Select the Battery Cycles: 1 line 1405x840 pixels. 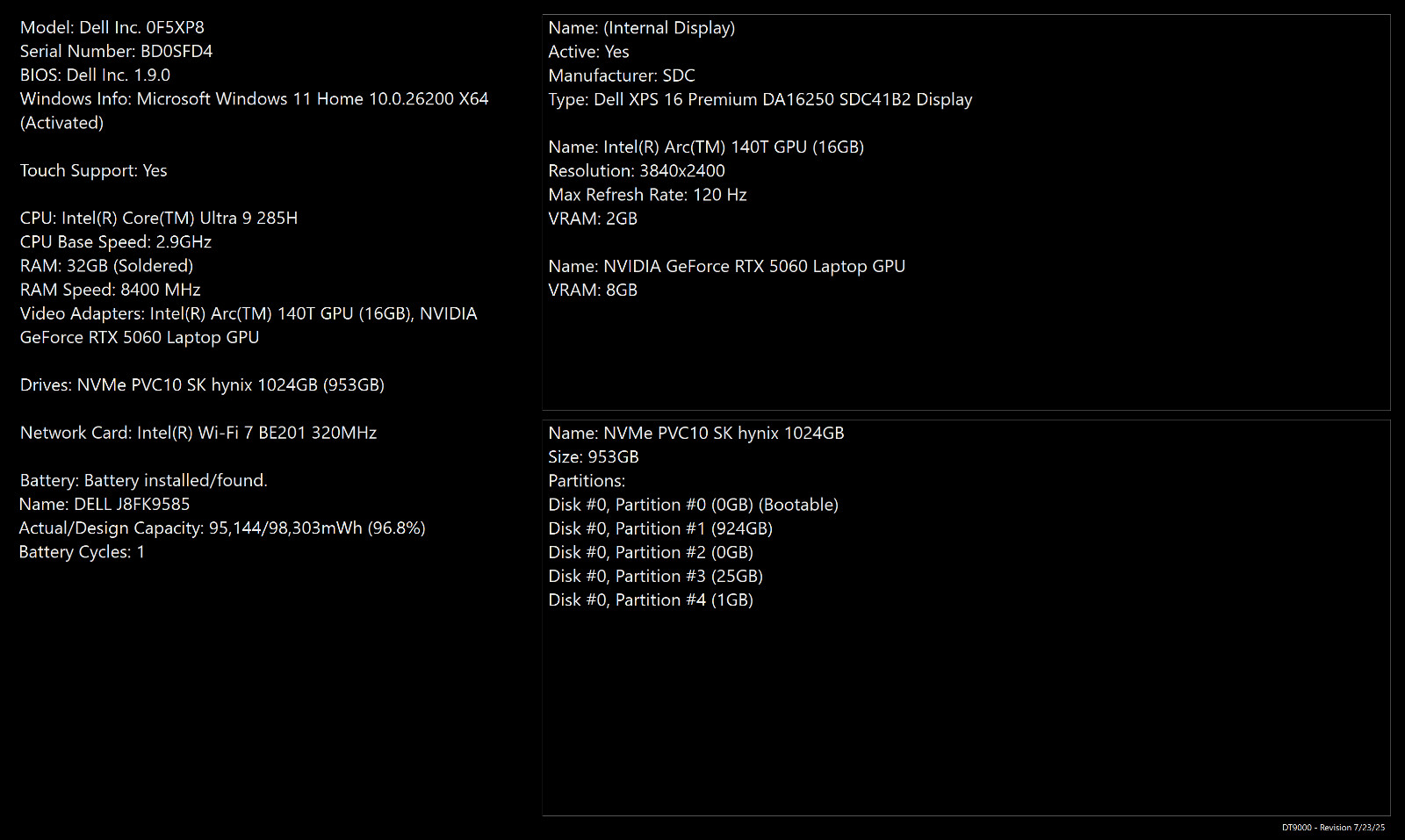82,551
